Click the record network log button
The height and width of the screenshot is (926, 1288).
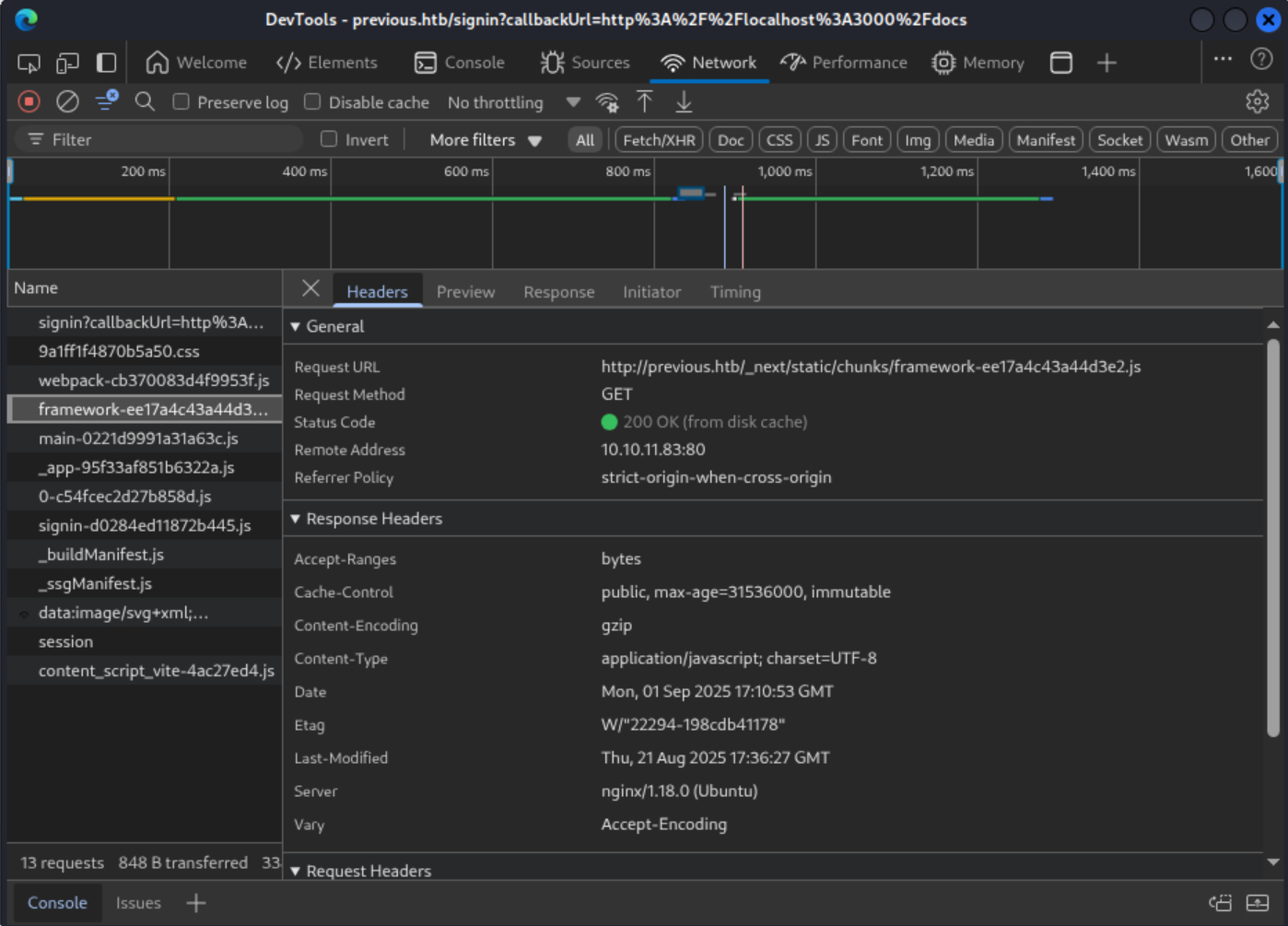pos(29,102)
